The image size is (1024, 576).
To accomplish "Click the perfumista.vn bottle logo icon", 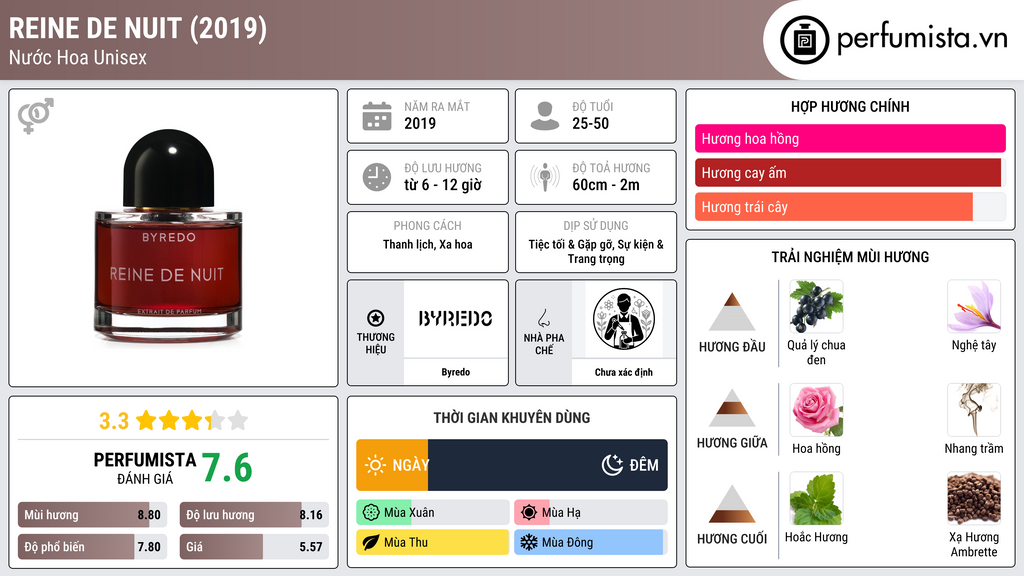I will [804, 40].
